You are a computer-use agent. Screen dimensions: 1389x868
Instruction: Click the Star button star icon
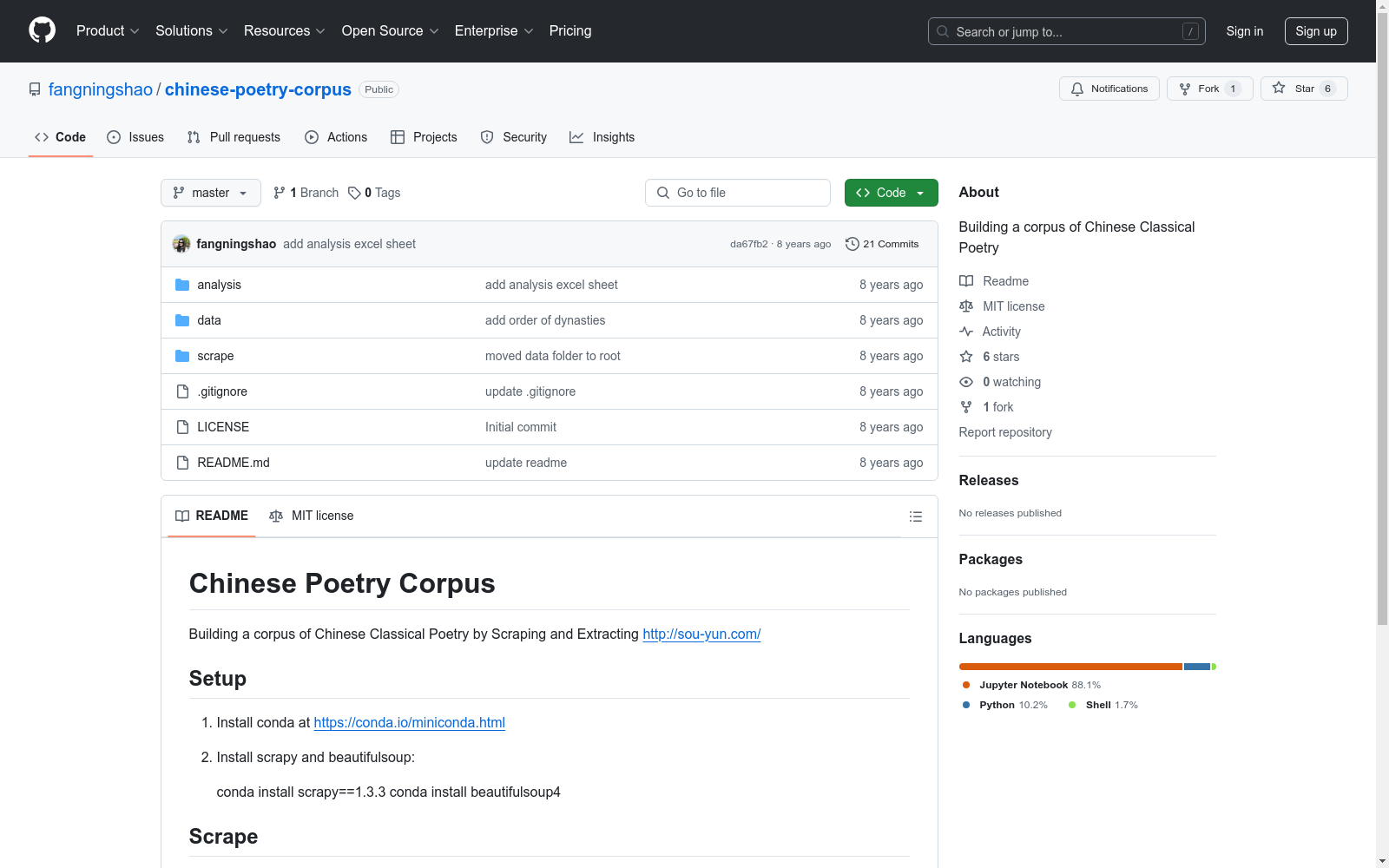[1279, 88]
